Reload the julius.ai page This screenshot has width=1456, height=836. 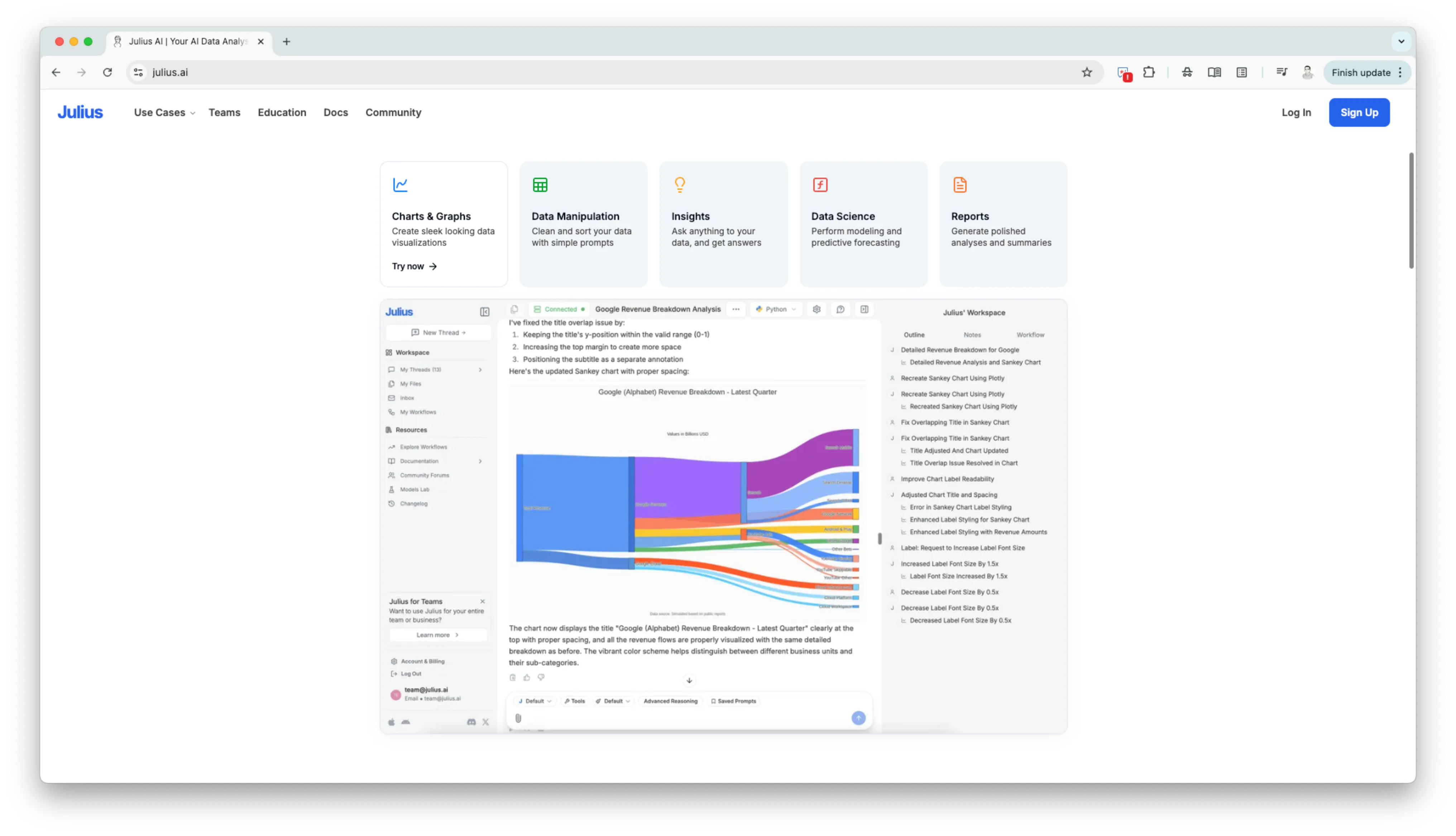(107, 72)
